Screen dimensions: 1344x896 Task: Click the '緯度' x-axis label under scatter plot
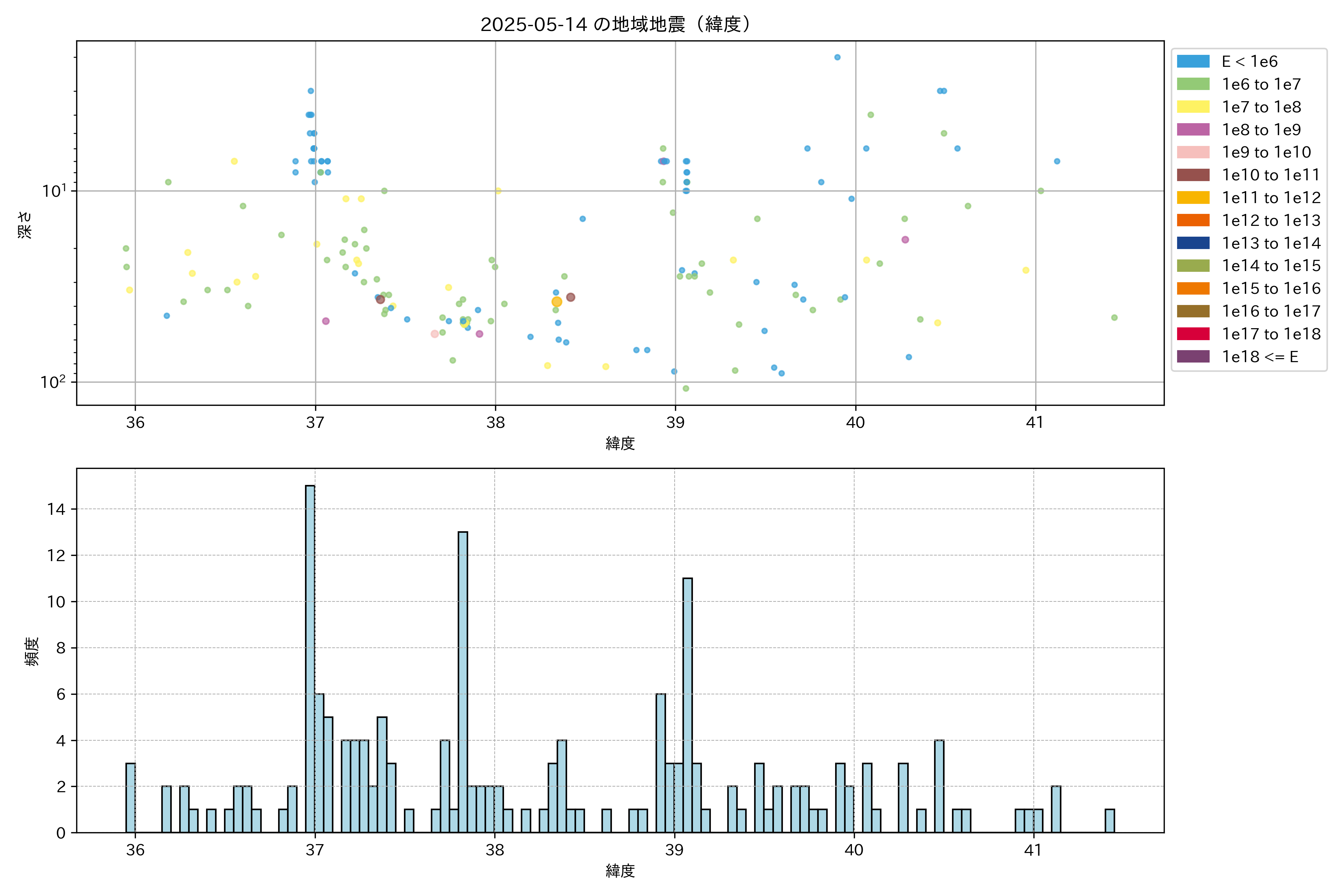pyautogui.click(x=620, y=443)
